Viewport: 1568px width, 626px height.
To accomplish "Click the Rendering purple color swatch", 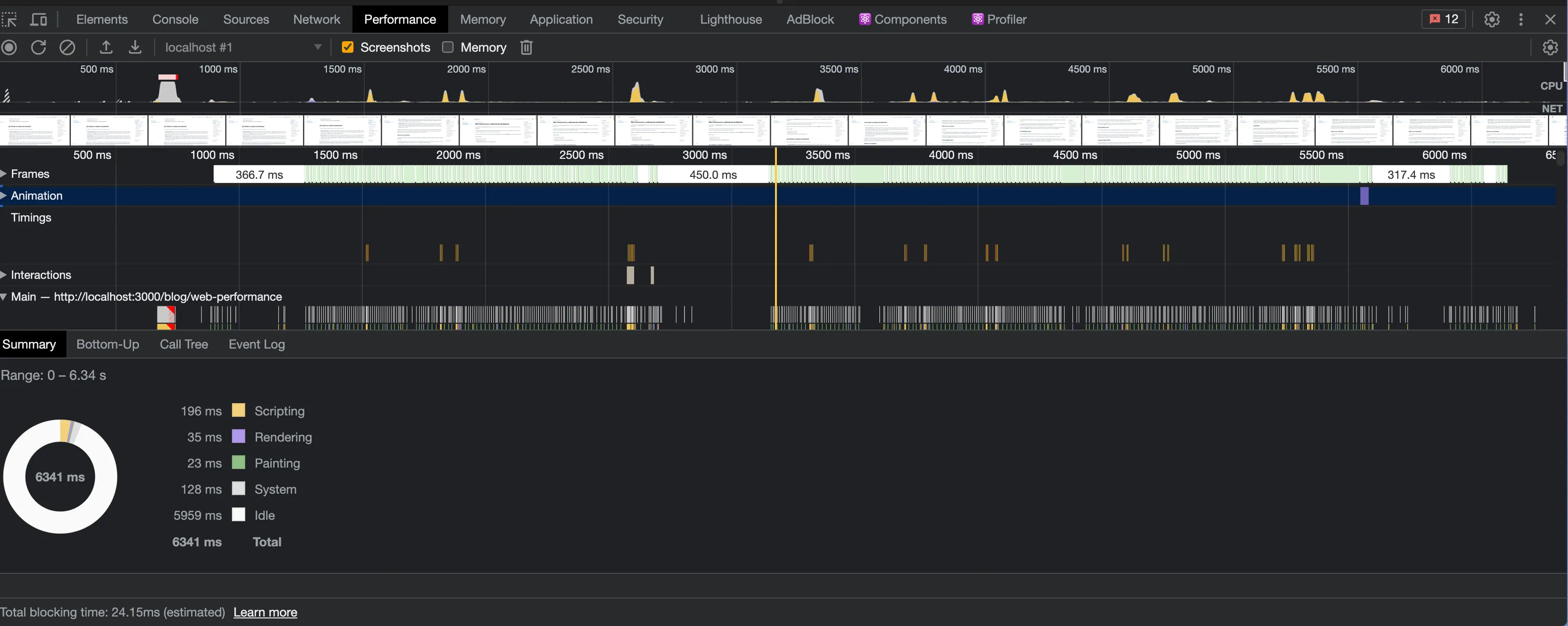I will coord(239,436).
